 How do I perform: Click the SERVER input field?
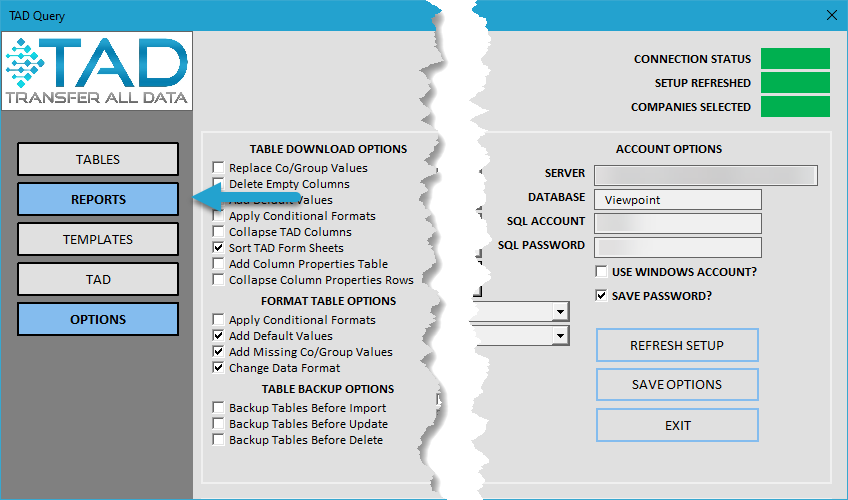(706, 176)
